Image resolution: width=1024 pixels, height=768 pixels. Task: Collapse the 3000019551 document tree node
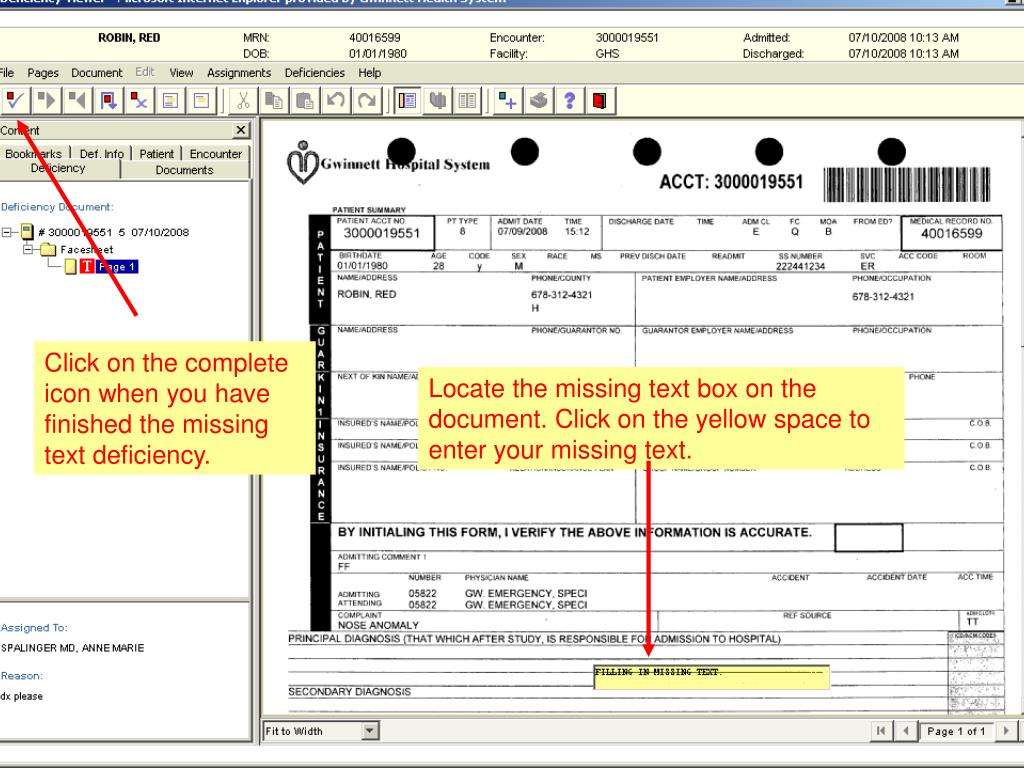pyautogui.click(x=7, y=232)
